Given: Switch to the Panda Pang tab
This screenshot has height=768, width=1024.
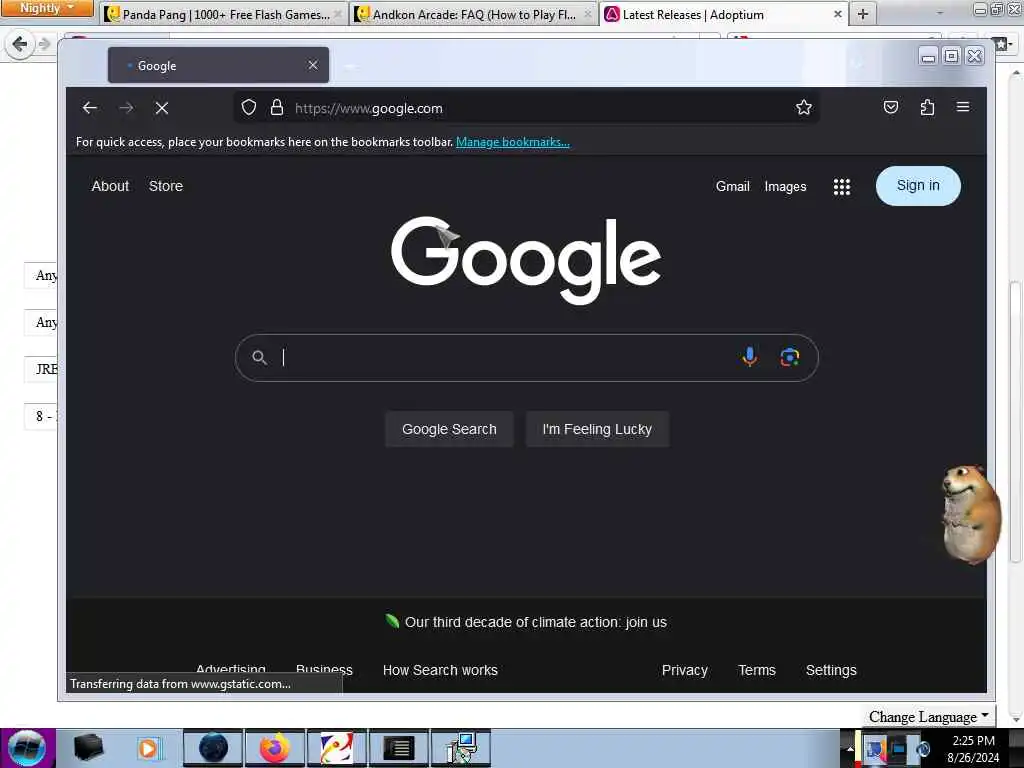Looking at the screenshot, I should coord(223,14).
